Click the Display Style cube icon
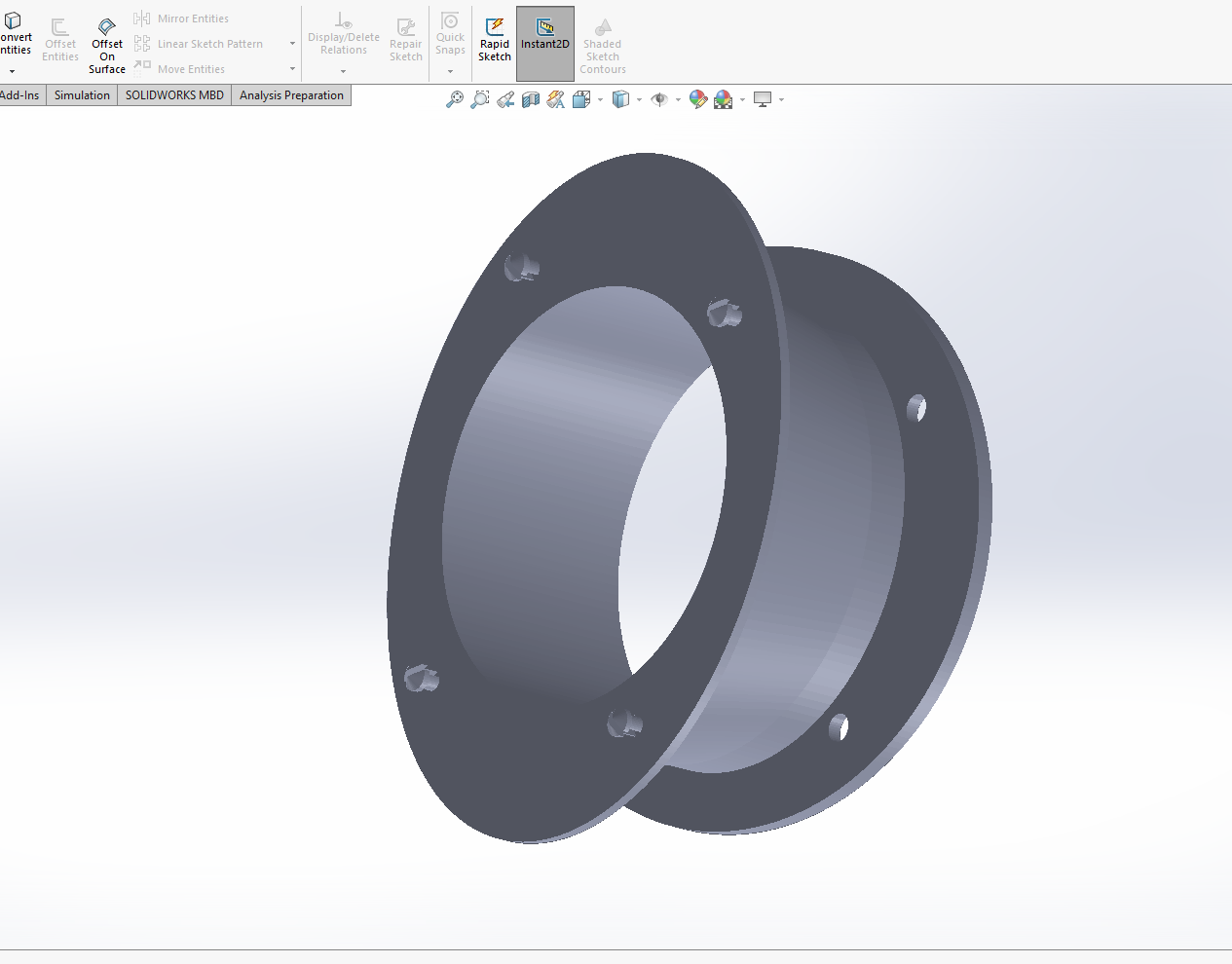The image size is (1232, 964). point(620,99)
